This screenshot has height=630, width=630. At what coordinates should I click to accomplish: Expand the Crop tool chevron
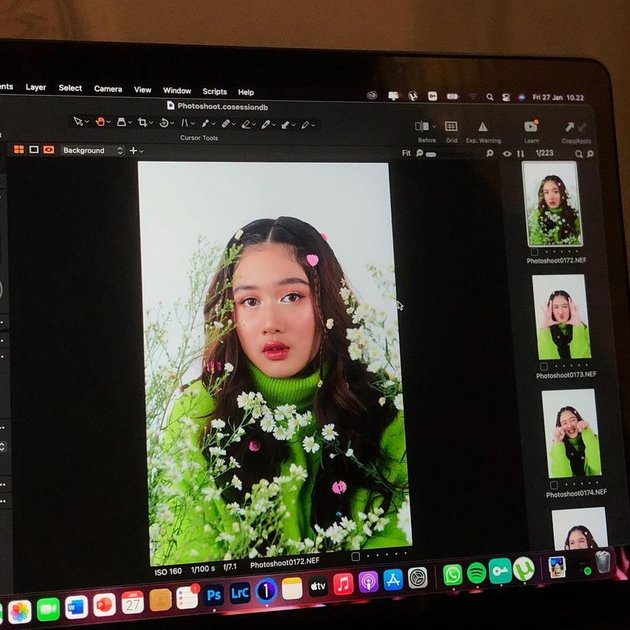coord(151,123)
